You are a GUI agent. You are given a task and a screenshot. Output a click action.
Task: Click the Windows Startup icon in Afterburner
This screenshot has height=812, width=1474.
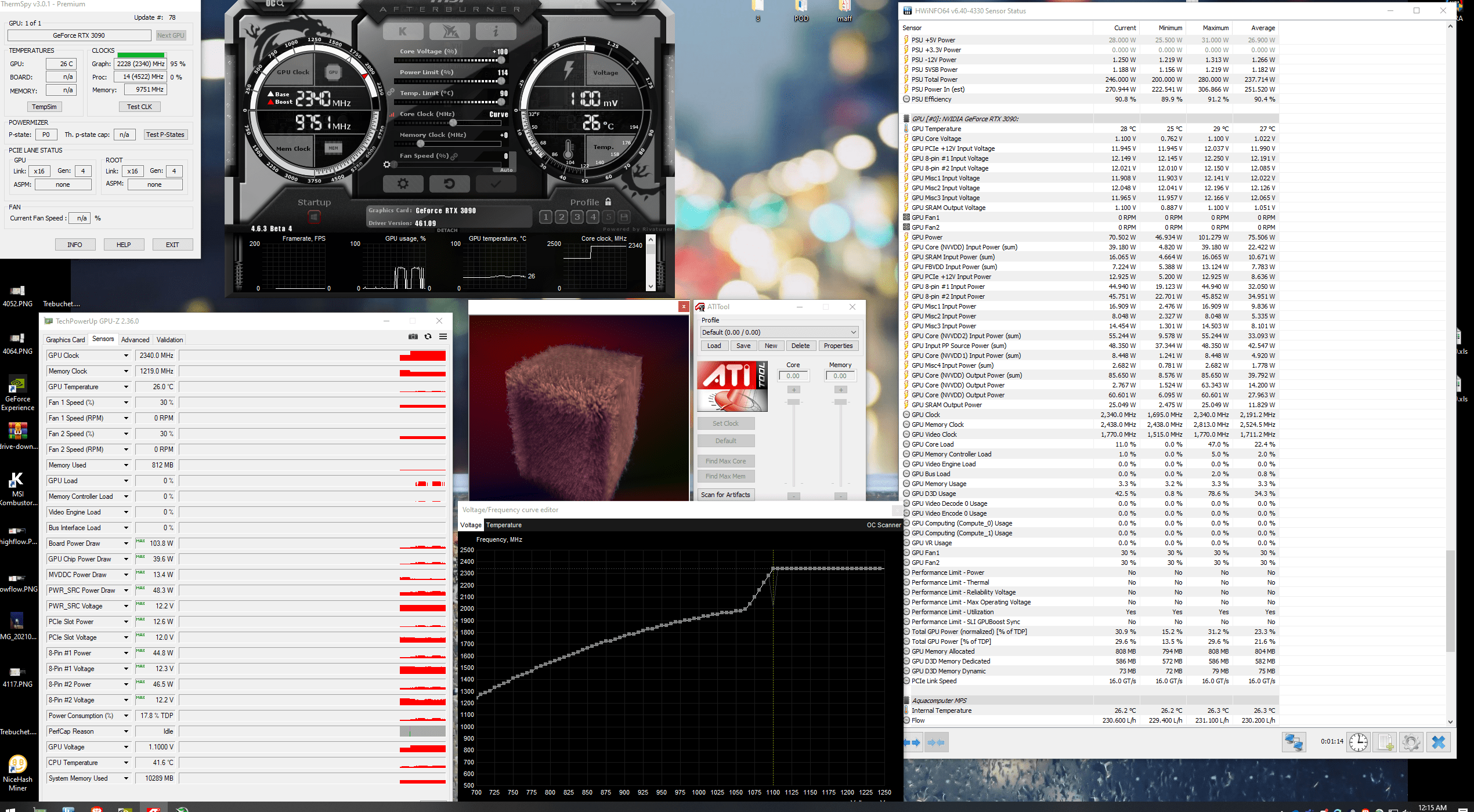pos(314,217)
